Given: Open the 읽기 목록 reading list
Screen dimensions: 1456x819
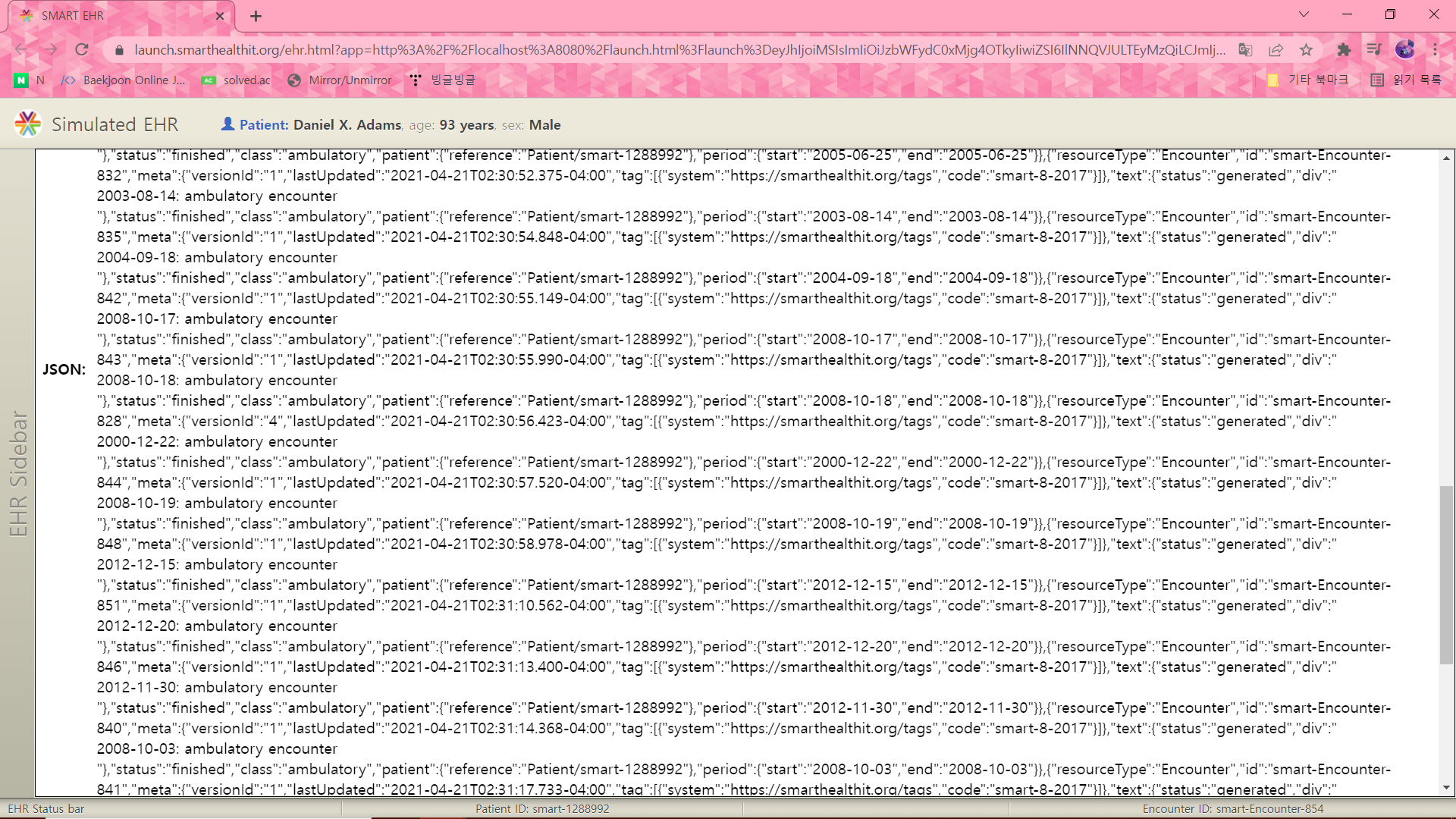Looking at the screenshot, I should pos(1406,80).
